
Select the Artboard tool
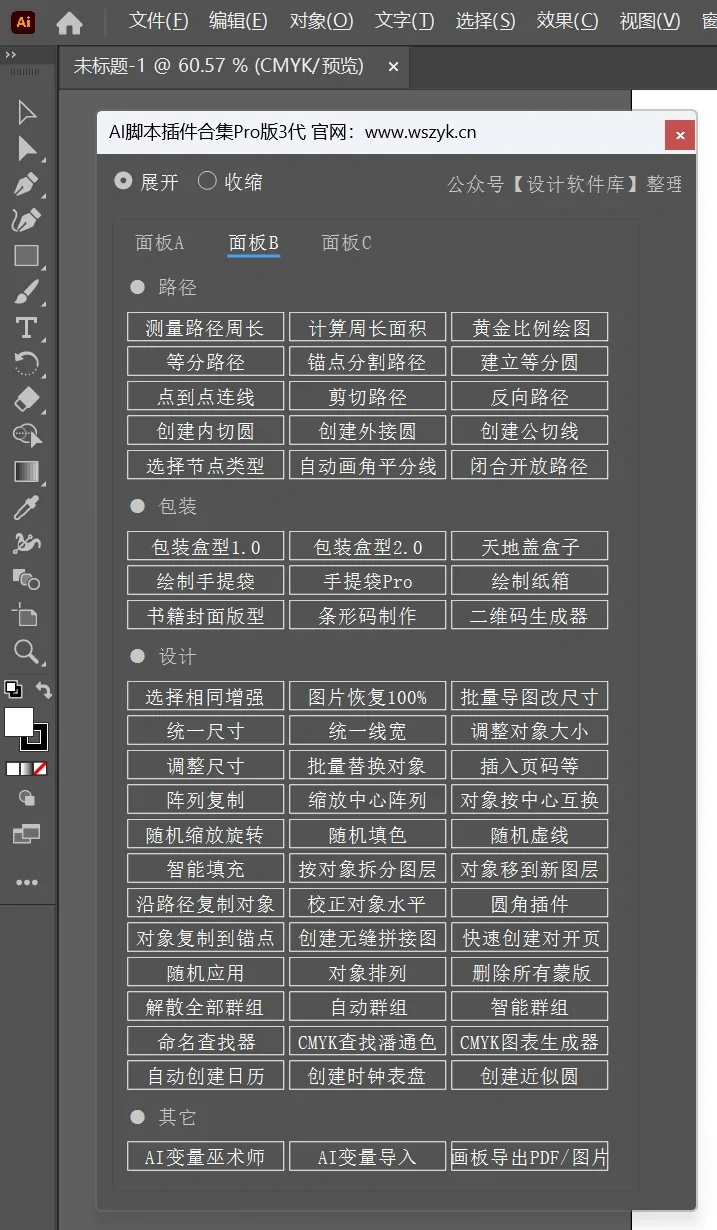[x=27, y=614]
